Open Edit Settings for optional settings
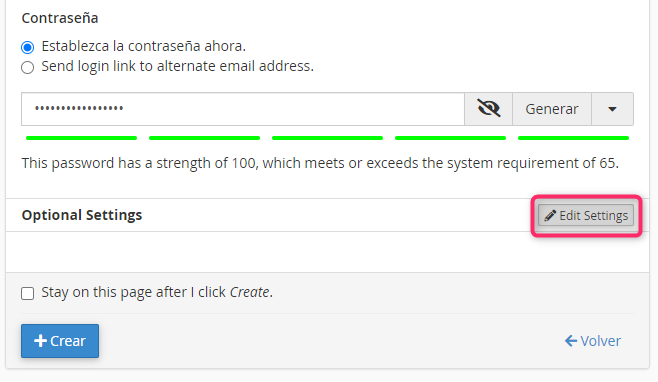This screenshot has height=382, width=658. [586, 215]
